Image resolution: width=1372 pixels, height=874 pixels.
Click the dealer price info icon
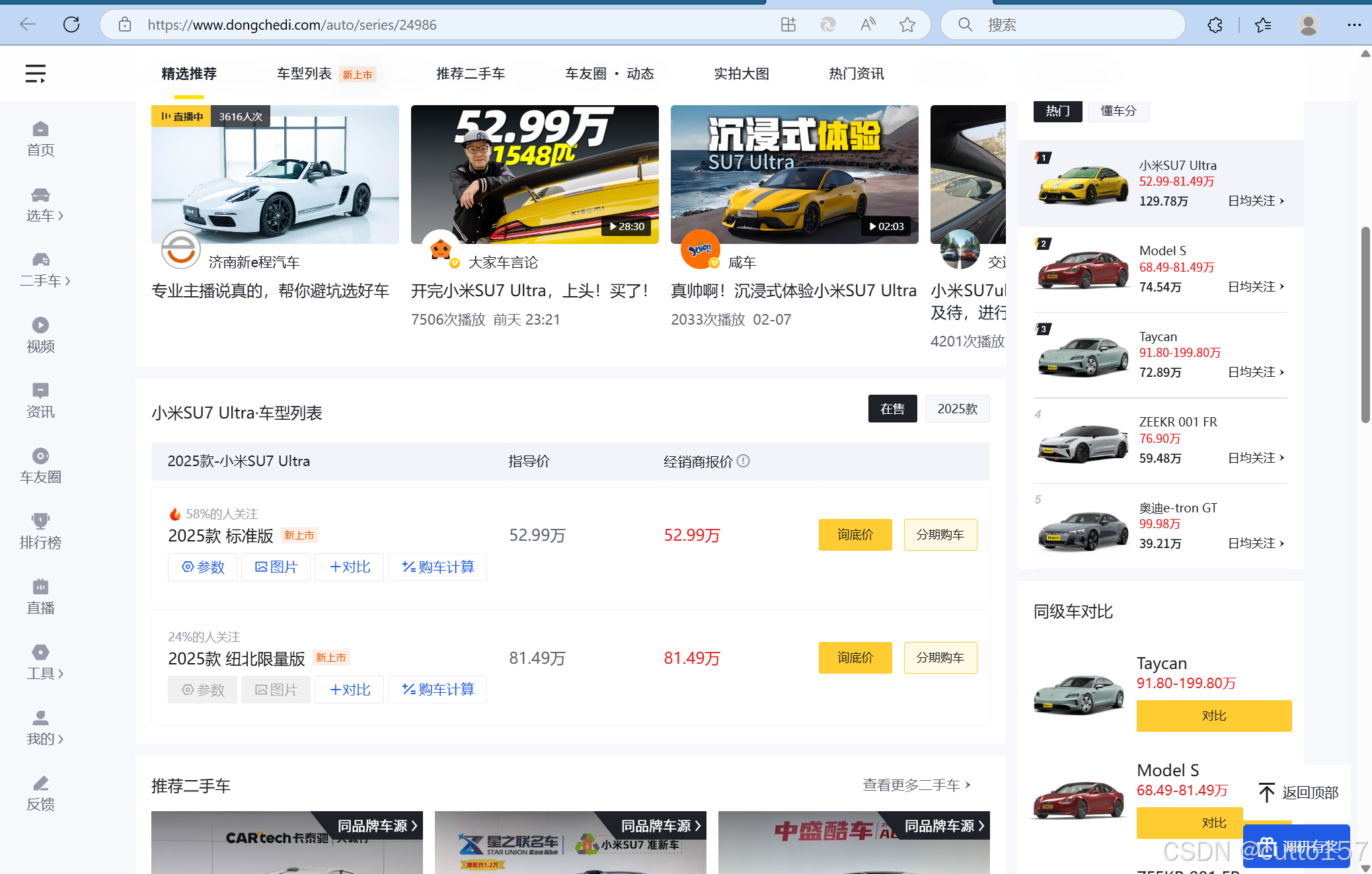tap(743, 461)
